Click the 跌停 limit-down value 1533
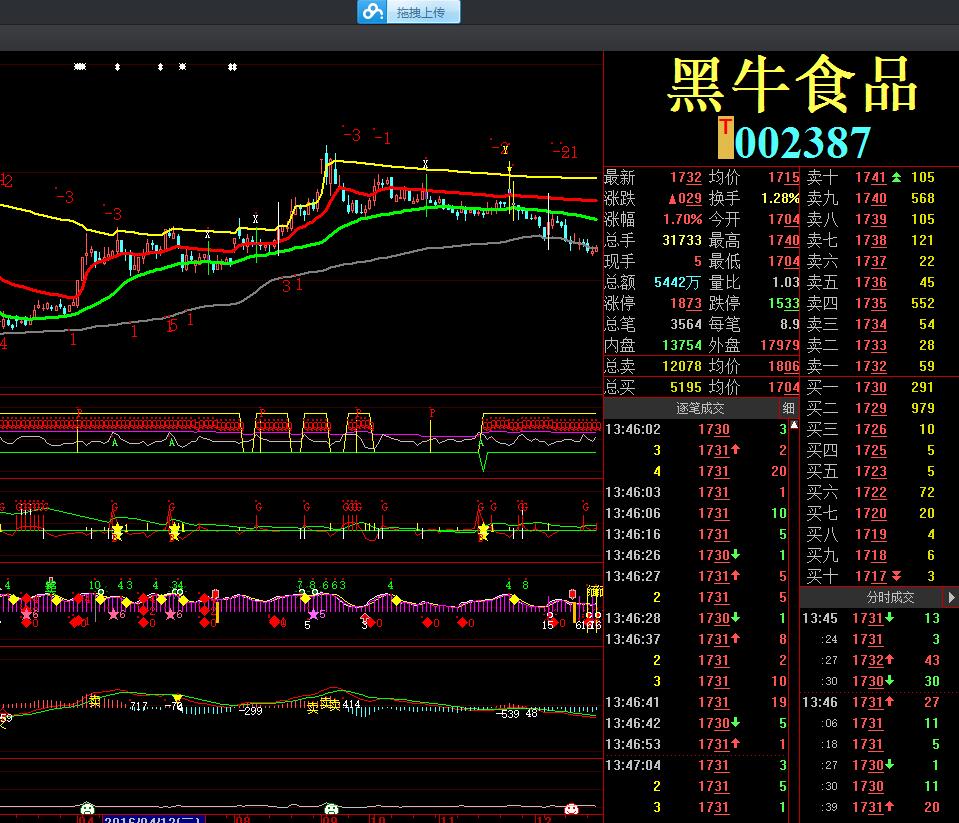Screen dimensions: 959x823 pyautogui.click(x=783, y=303)
